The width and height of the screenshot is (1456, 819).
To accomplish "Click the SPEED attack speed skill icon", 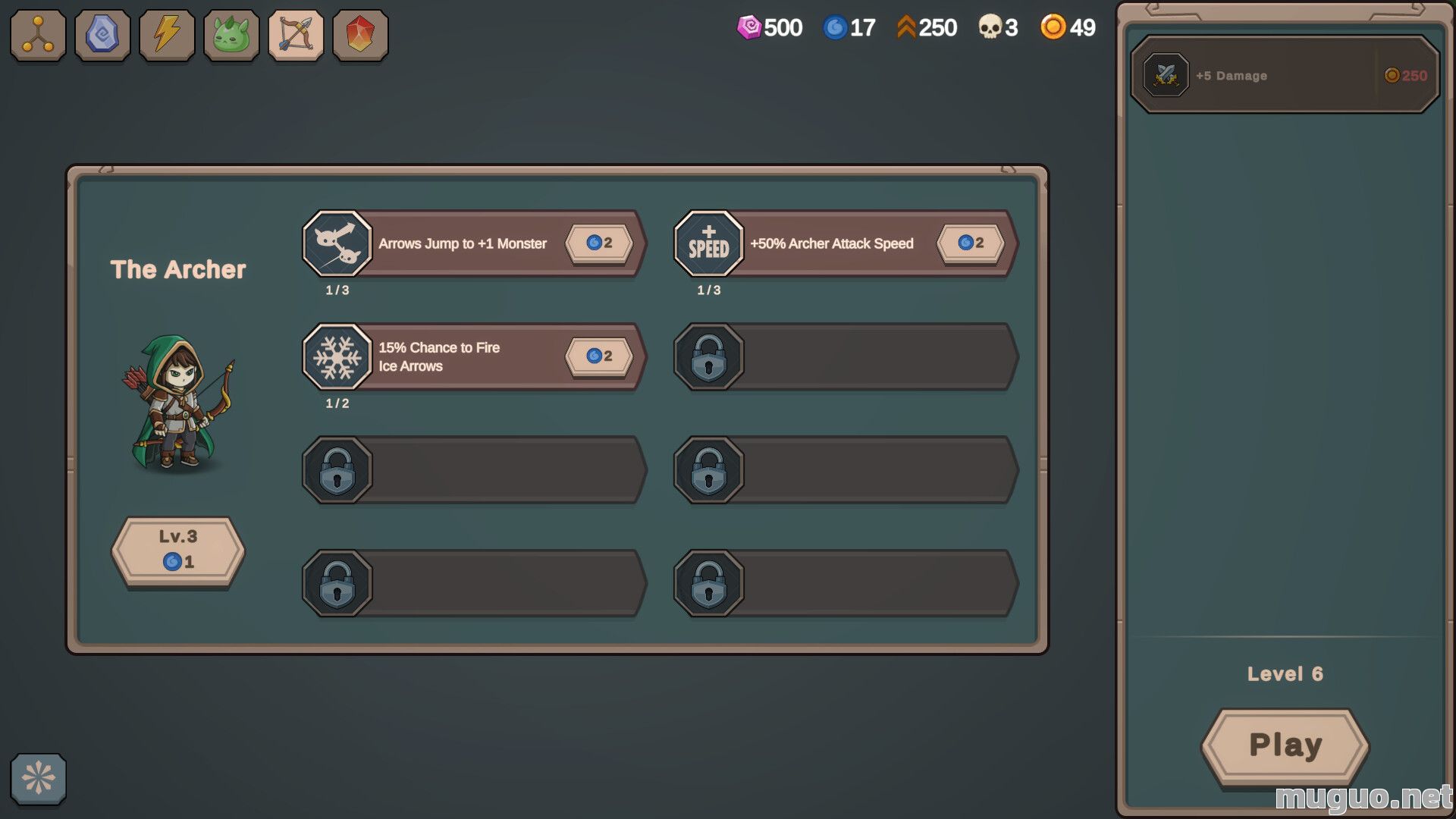I will pyautogui.click(x=709, y=243).
